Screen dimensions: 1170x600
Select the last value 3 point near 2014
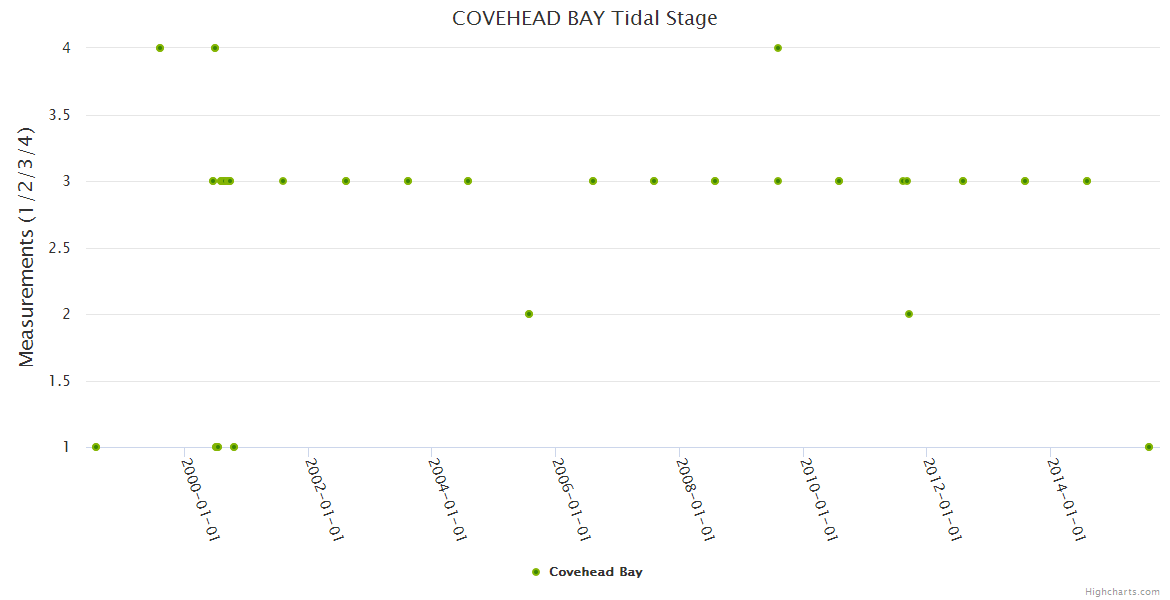coord(1087,181)
